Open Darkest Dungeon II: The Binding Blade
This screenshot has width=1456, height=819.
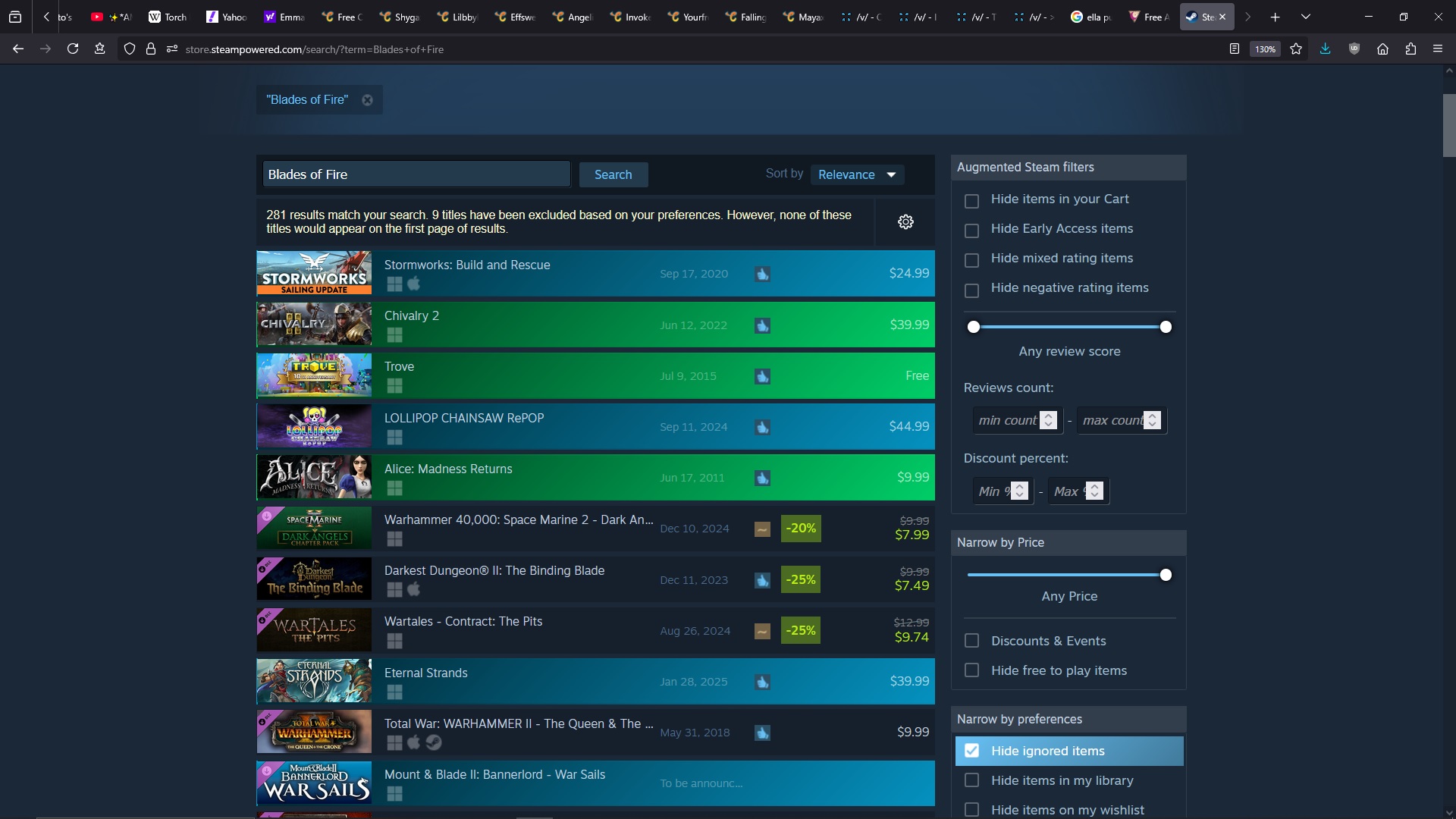[x=595, y=579]
